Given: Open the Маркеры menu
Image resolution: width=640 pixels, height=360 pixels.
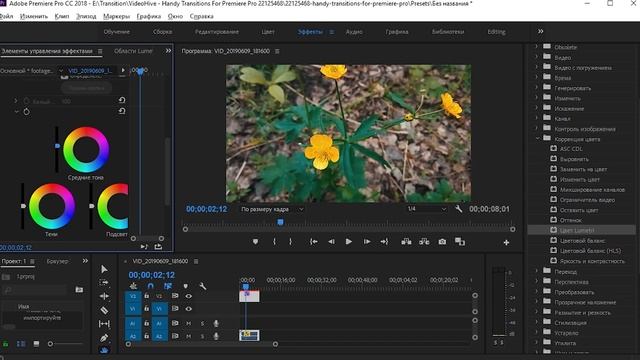Looking at the screenshot, I should click(x=116, y=16).
